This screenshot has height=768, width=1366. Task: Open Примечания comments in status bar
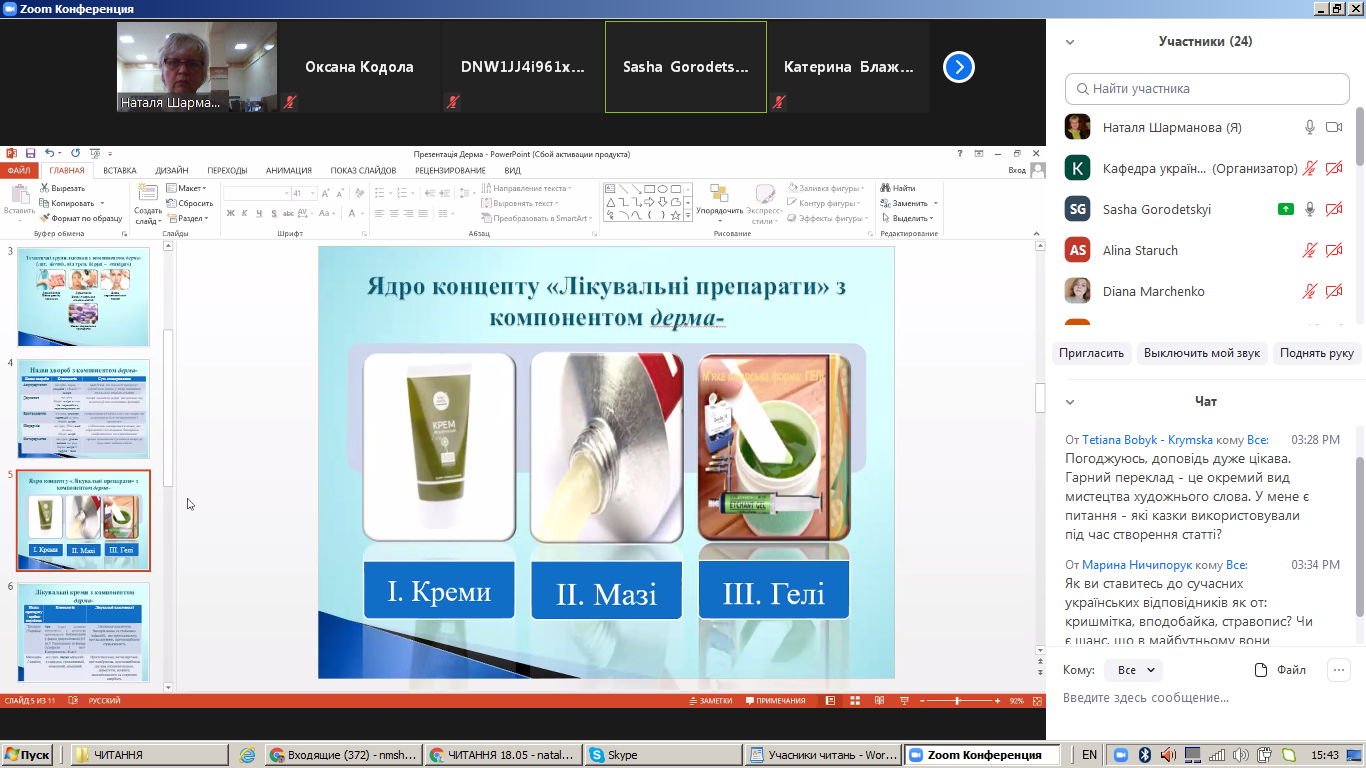[x=775, y=701]
